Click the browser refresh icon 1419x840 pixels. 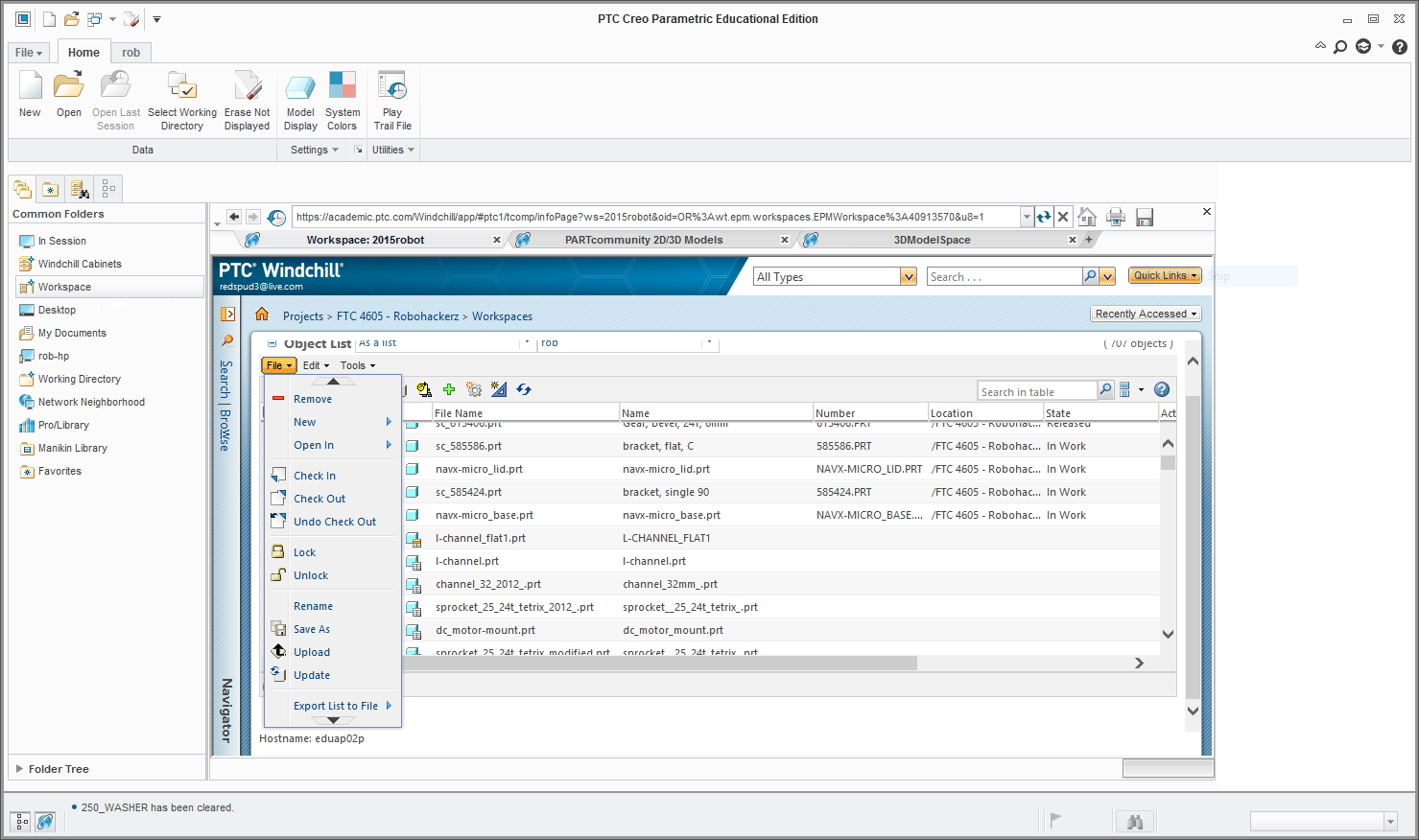tap(1044, 217)
